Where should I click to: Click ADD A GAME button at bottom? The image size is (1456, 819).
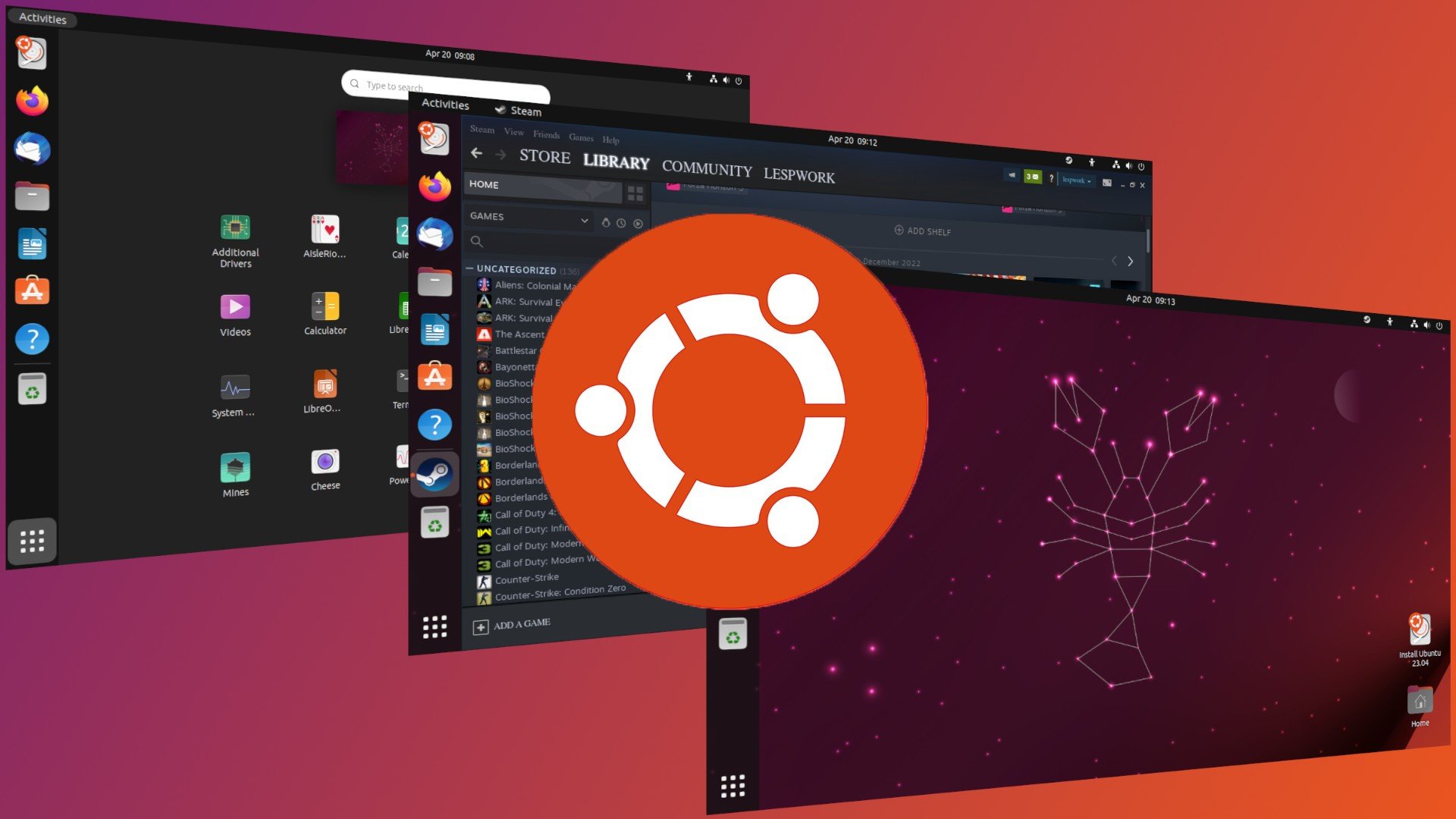click(x=513, y=625)
